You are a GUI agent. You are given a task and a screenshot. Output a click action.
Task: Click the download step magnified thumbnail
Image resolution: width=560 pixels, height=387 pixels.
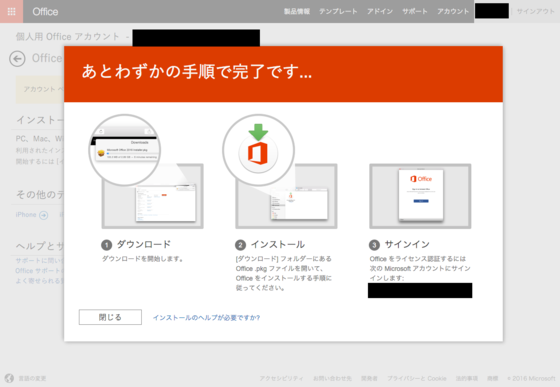124,150
